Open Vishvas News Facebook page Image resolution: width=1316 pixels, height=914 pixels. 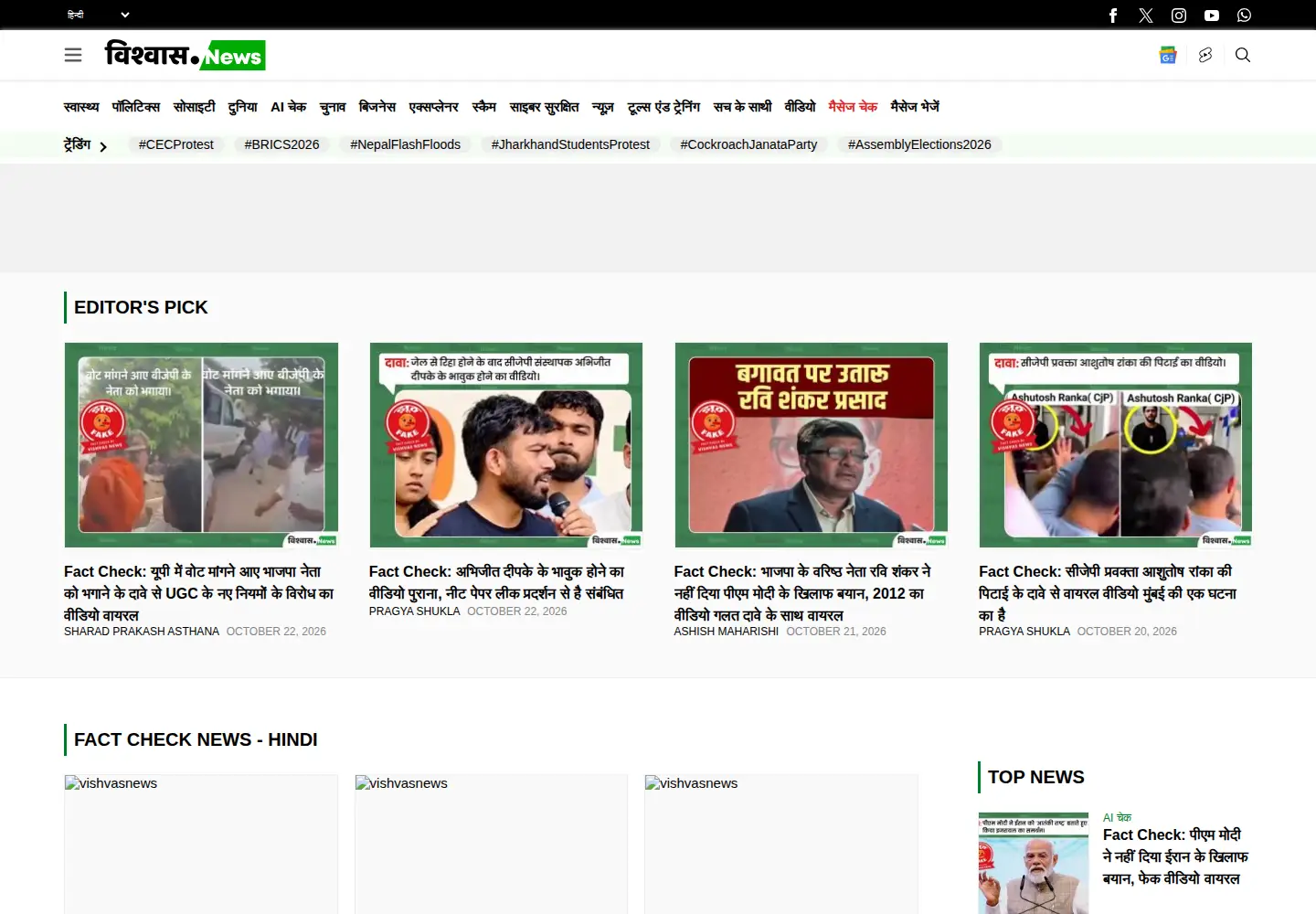tap(1113, 16)
